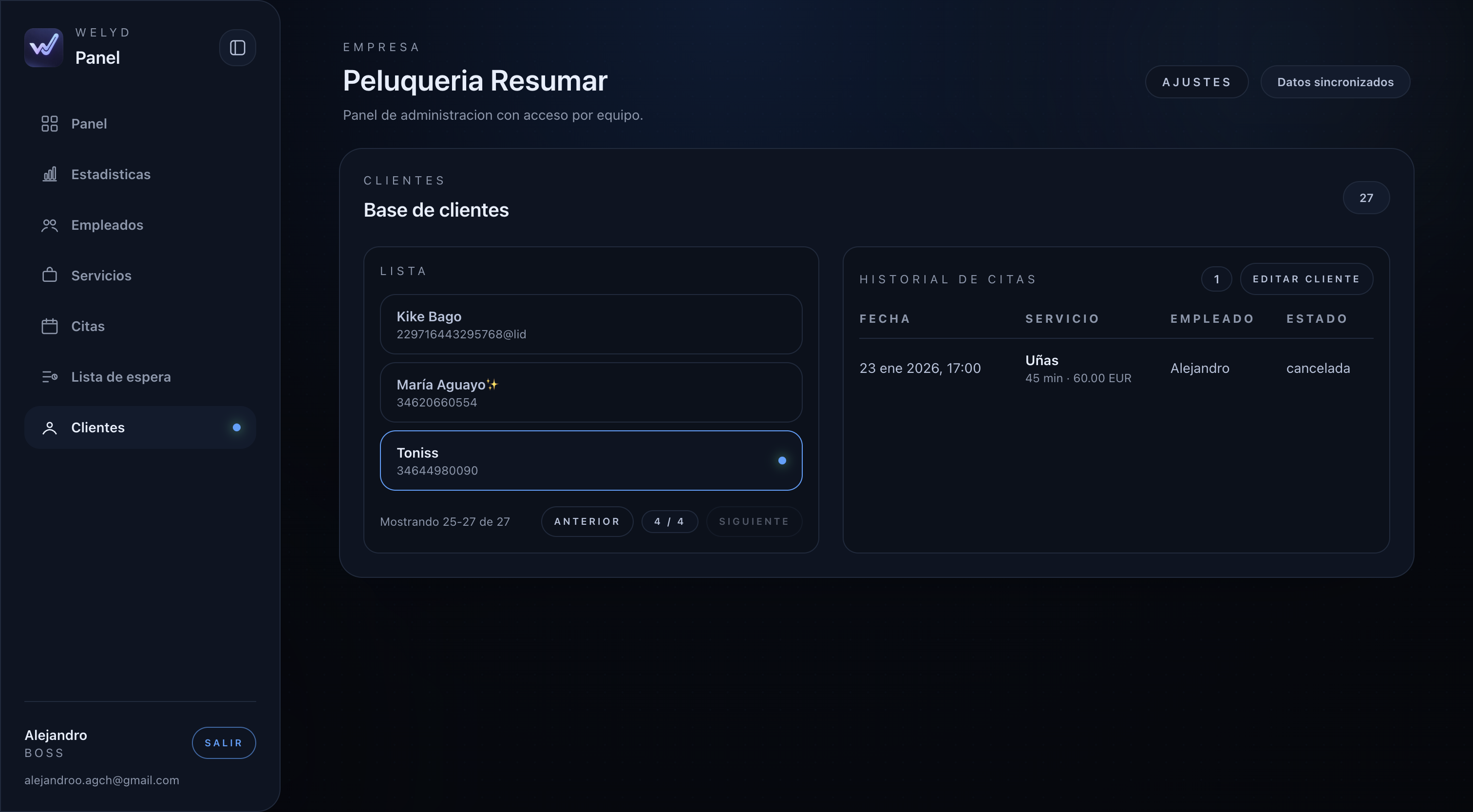Screen dimensions: 1473x812
Task: Select client María Aguayo in list
Action: (591, 392)
